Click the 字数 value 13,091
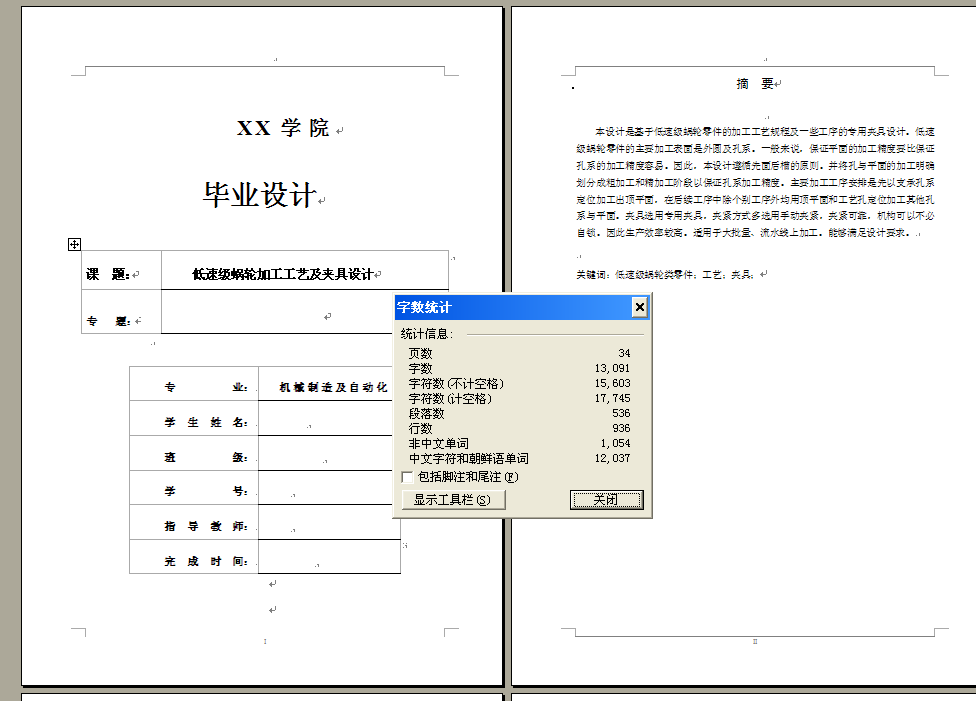The image size is (976, 701). (x=612, y=368)
